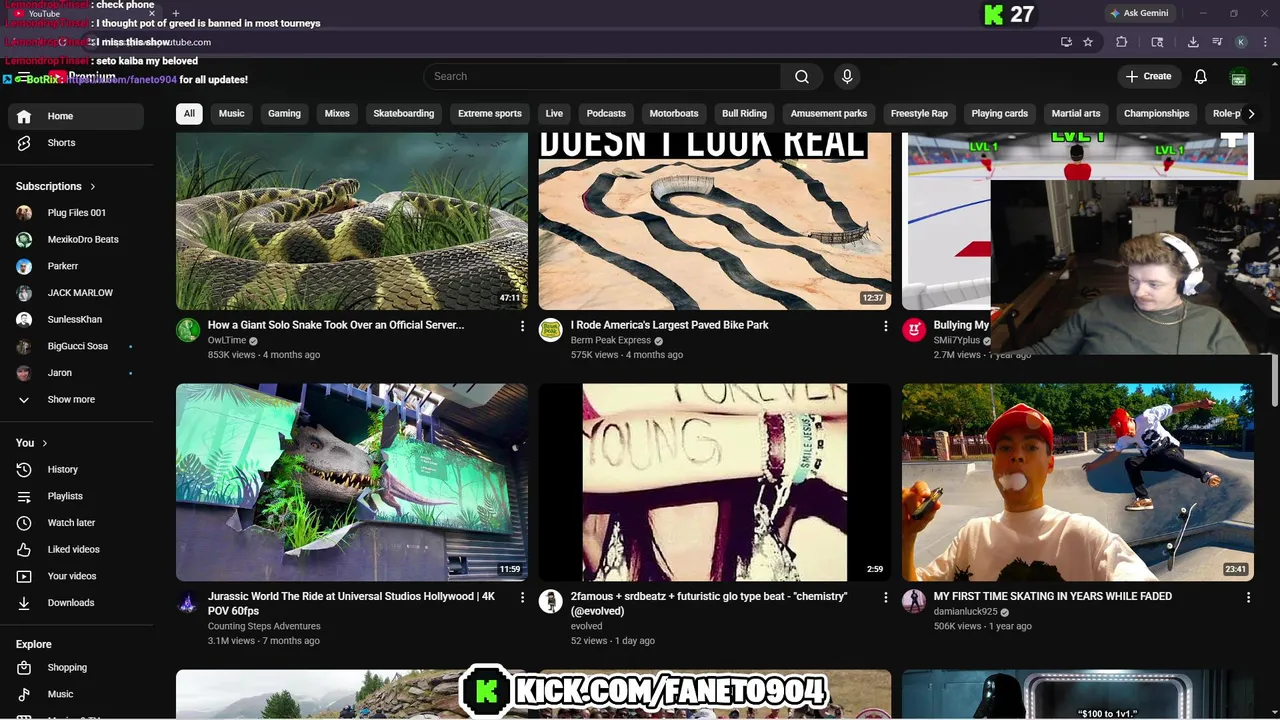The width and height of the screenshot is (1280, 720).
Task: Open options menu for the Paved Bike Park video
Action: [885, 326]
